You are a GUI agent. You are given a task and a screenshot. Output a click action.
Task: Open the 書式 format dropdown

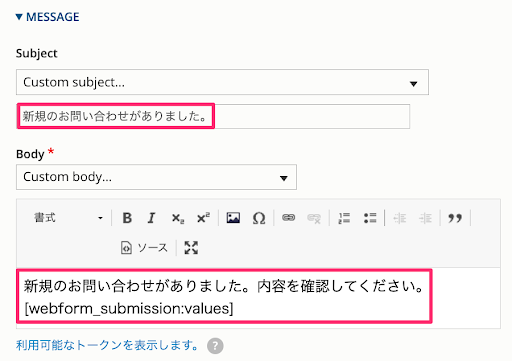click(x=68, y=218)
